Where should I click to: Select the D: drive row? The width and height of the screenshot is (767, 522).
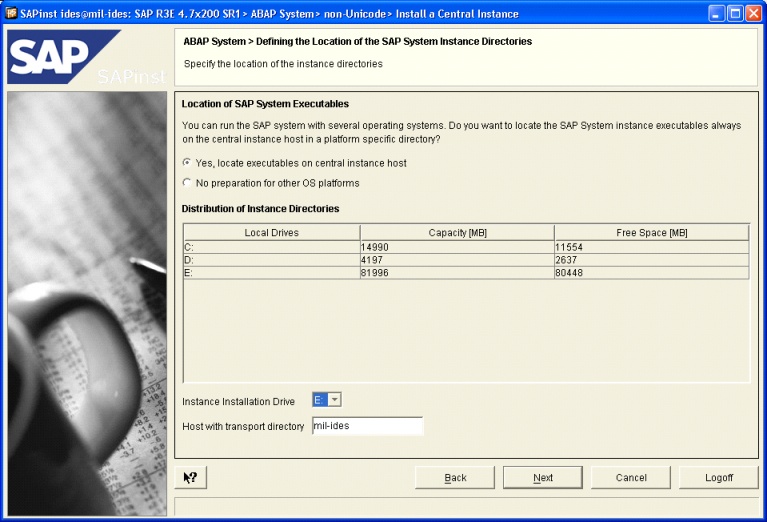click(x=466, y=260)
